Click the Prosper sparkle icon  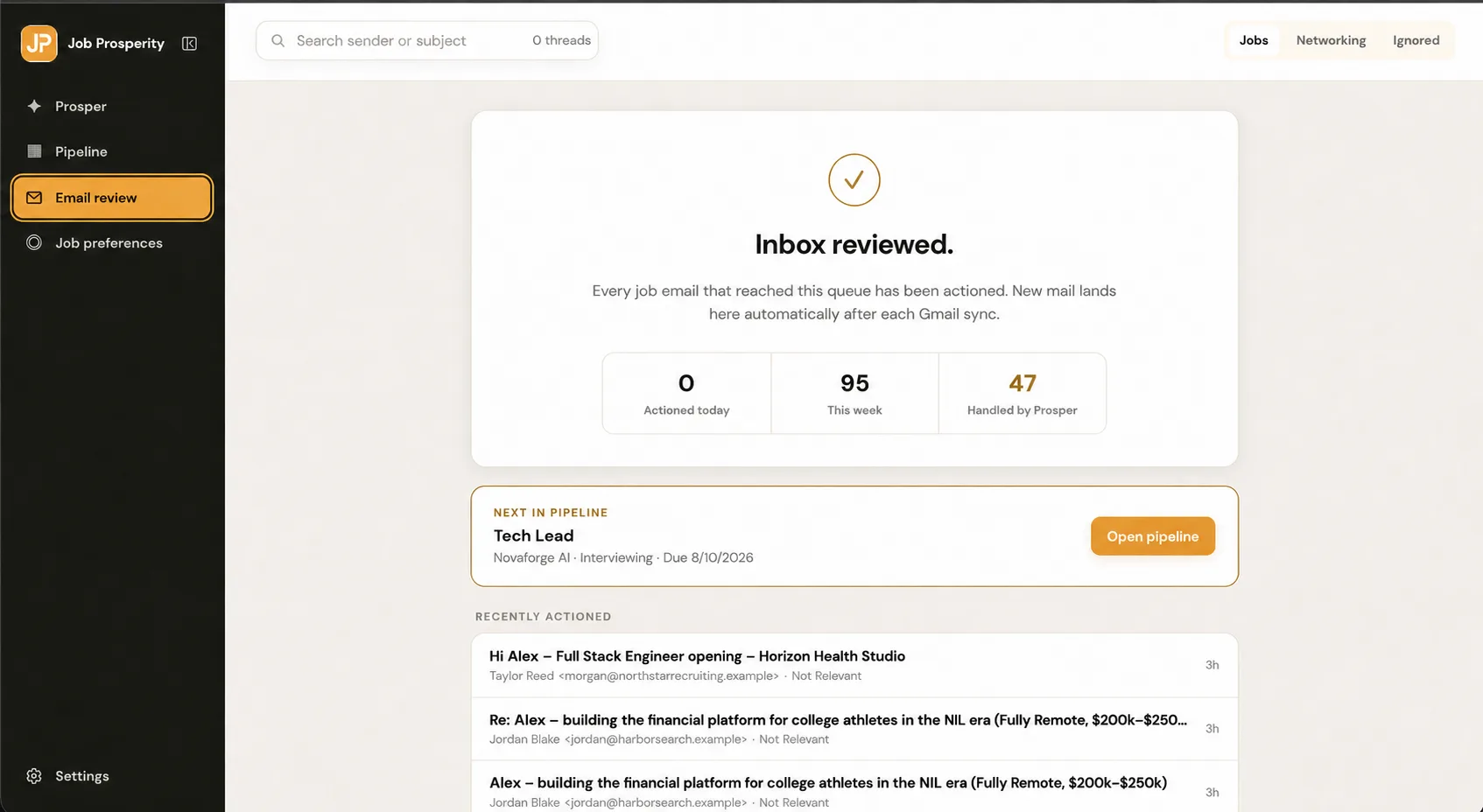[34, 106]
